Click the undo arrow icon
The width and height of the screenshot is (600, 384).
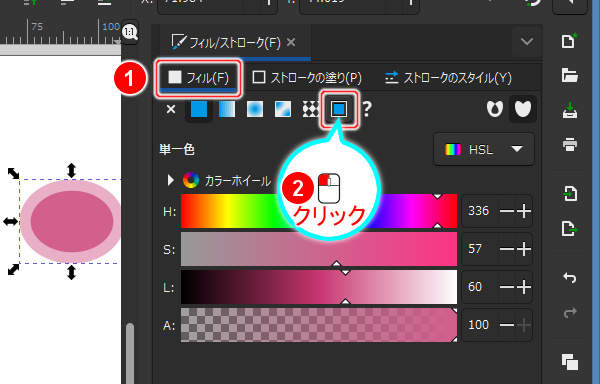click(569, 277)
